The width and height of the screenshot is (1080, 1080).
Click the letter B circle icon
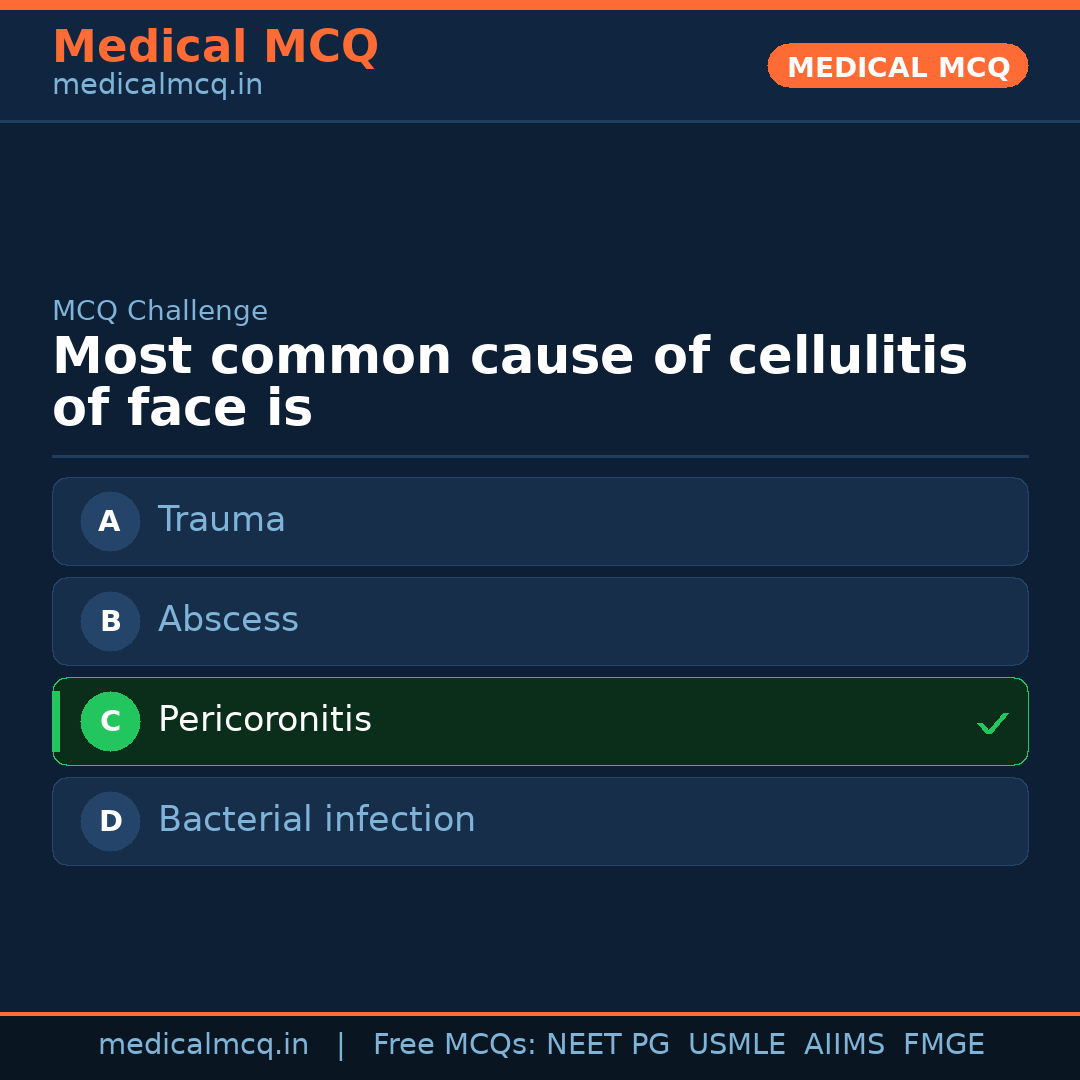pyautogui.click(x=110, y=621)
